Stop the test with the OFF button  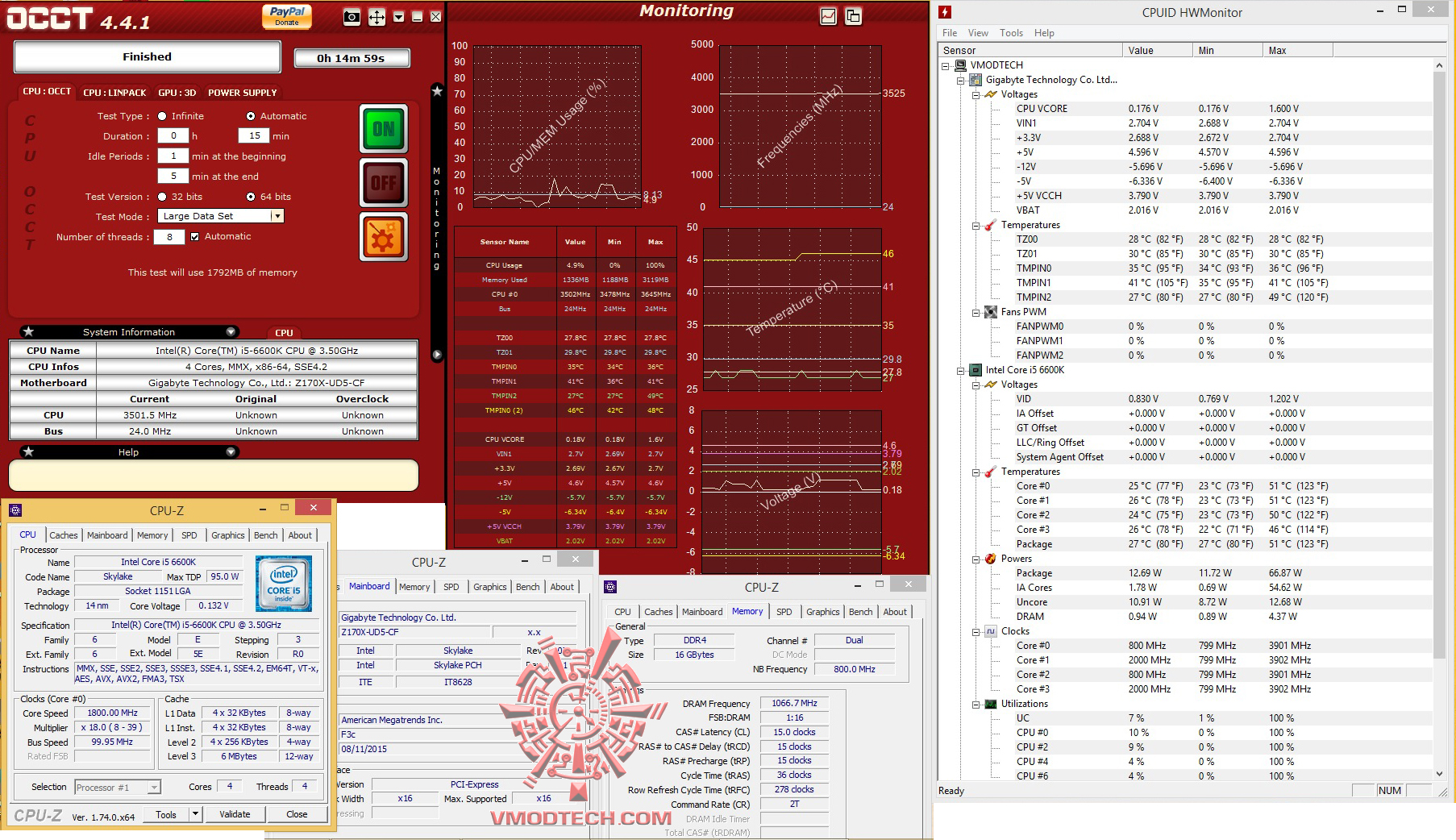[x=383, y=183]
